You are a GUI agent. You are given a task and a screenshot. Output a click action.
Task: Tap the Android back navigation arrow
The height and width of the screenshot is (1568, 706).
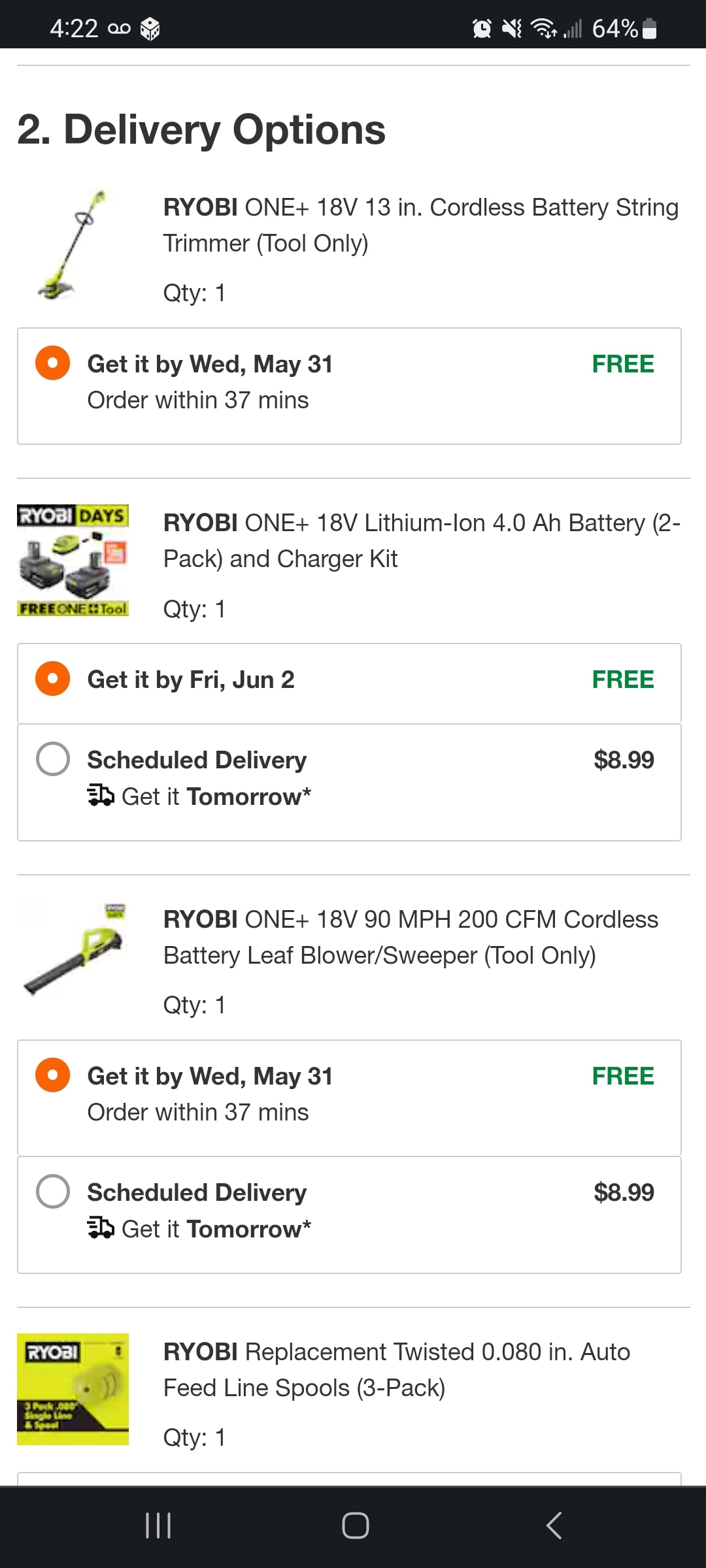(x=554, y=1526)
